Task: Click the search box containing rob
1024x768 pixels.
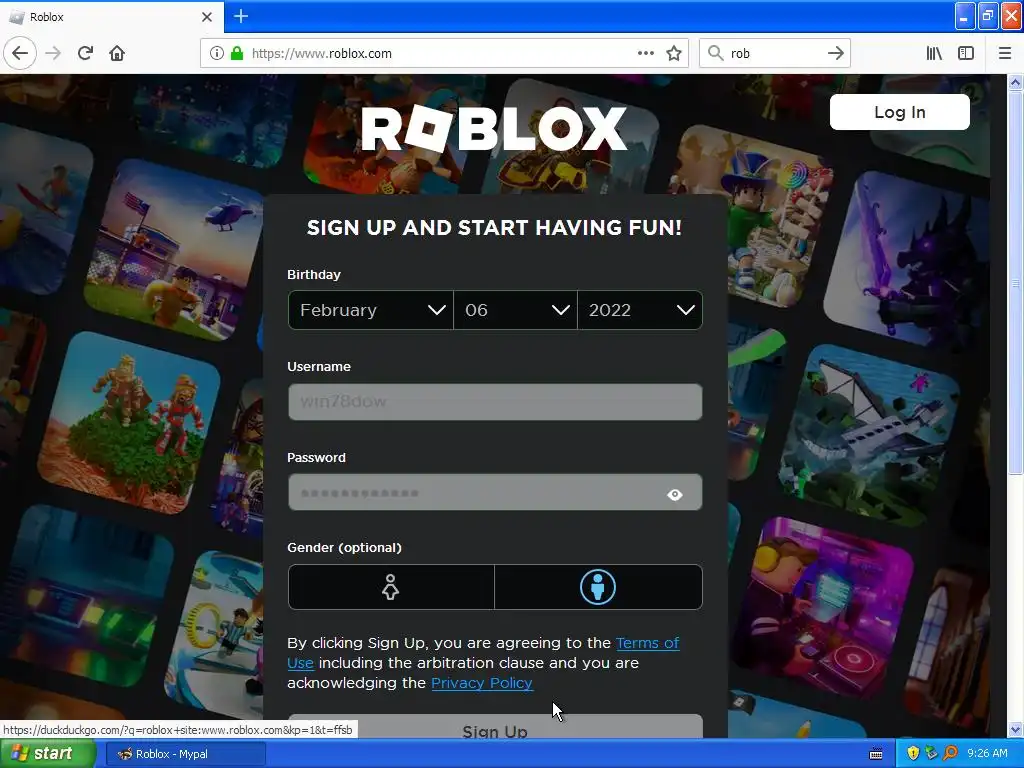Action: point(774,53)
